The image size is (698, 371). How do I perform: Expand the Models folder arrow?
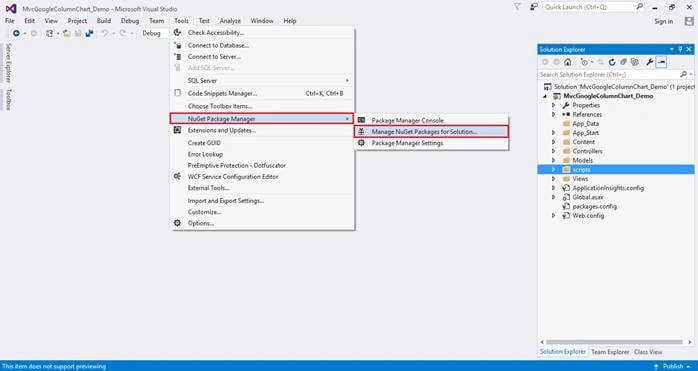553,160
